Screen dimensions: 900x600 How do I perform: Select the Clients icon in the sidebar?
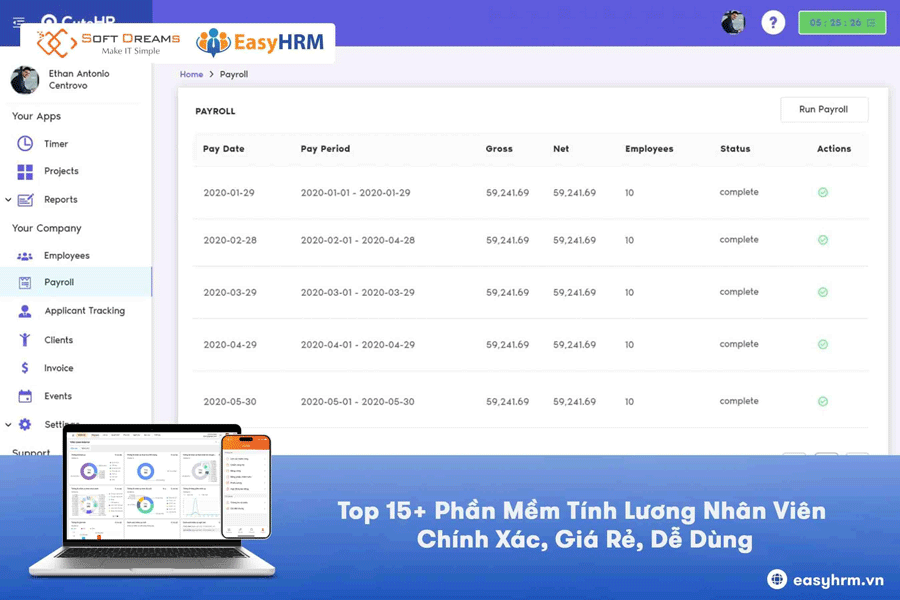point(23,339)
